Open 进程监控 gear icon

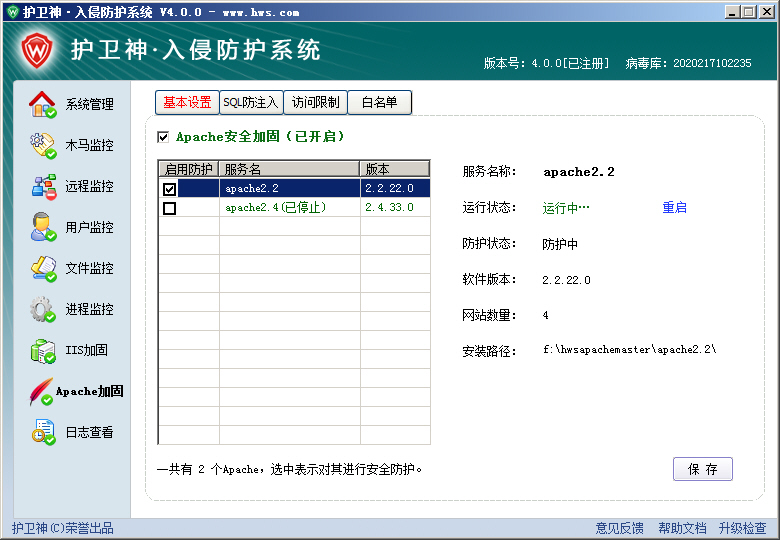point(42,309)
